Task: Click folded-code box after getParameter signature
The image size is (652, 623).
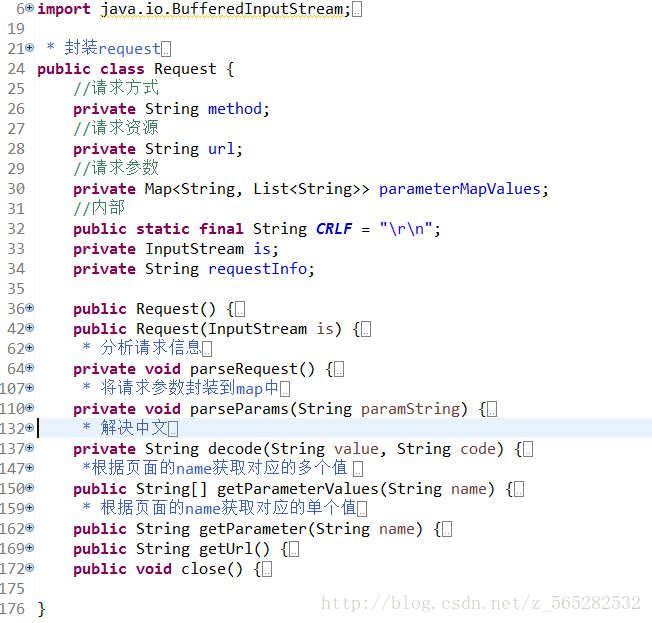Action: (447, 529)
